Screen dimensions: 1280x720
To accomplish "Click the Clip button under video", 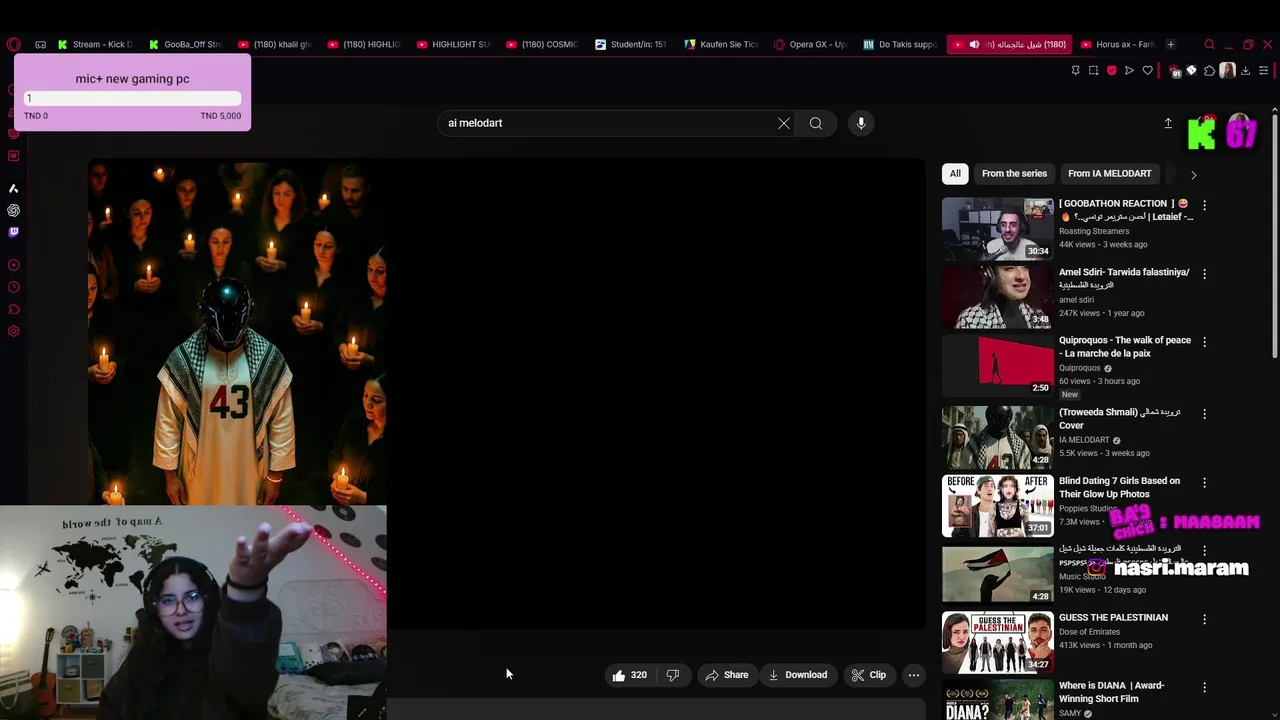I will (868, 675).
